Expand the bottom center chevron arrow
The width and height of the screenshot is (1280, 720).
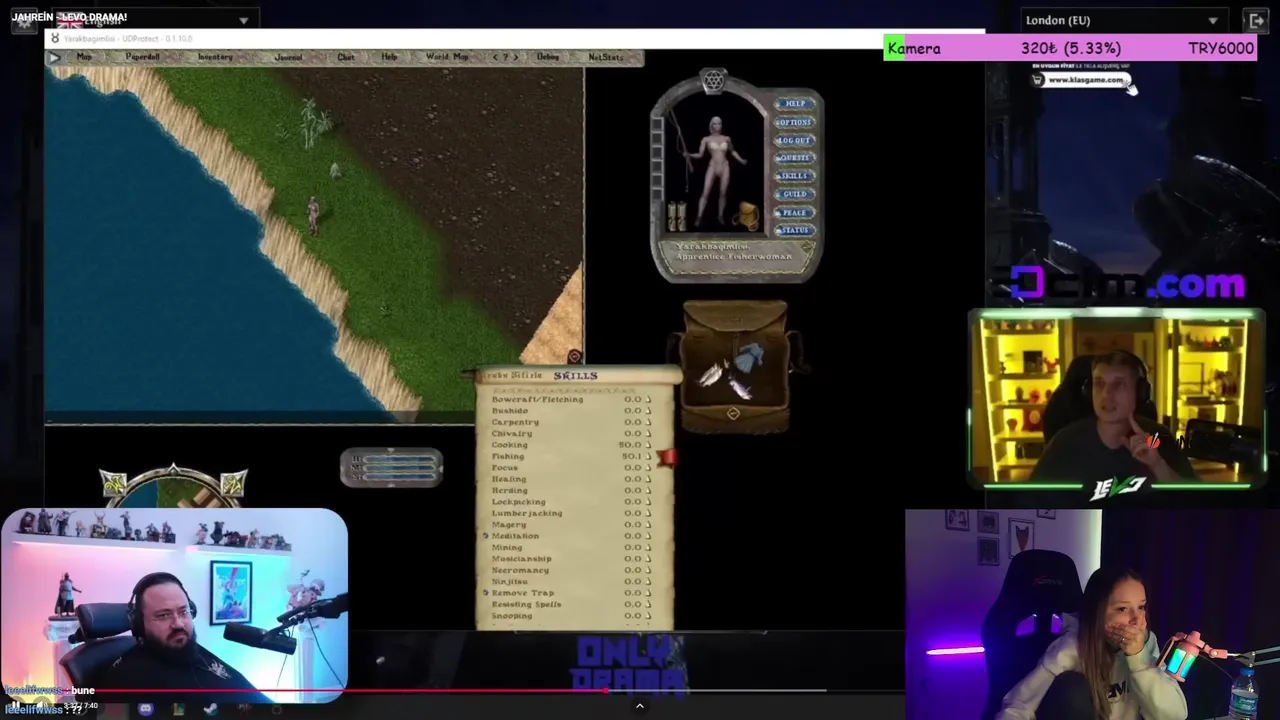tap(640, 706)
